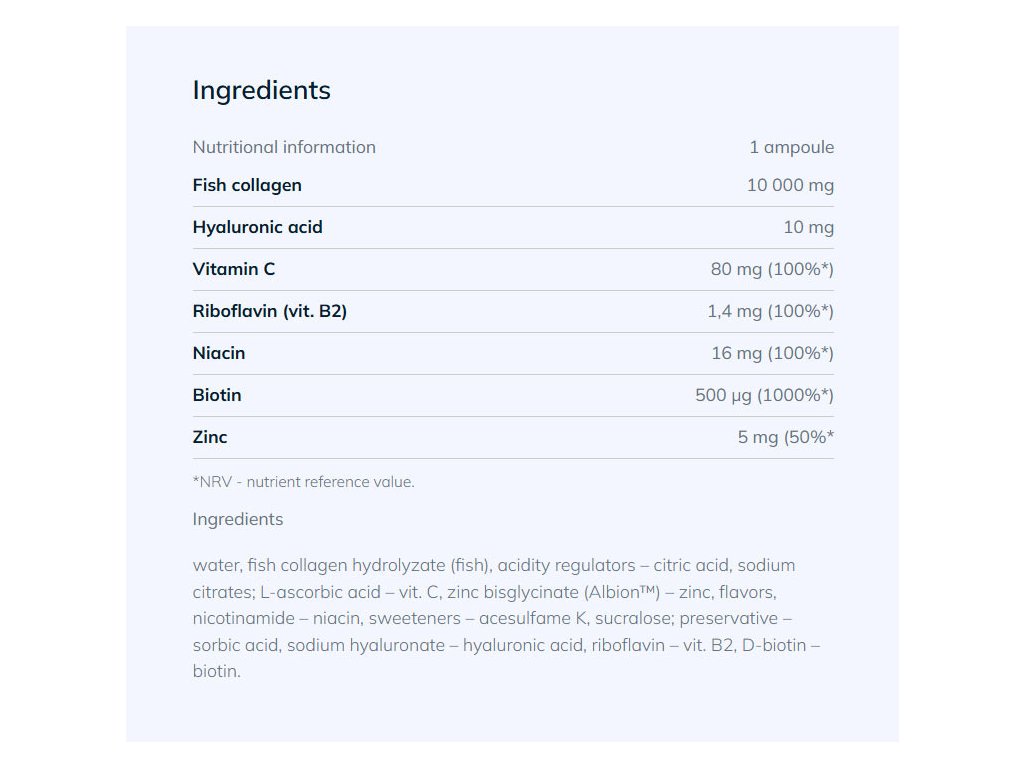Select the Niacin row label

[x=219, y=353]
